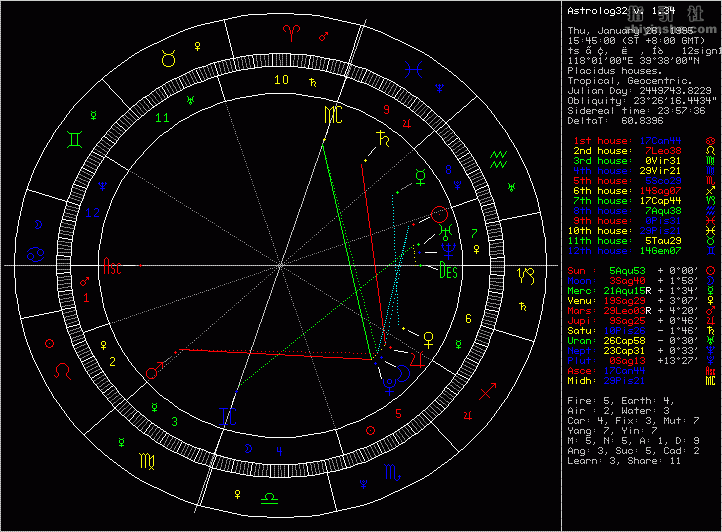
Task: Select the '1st house: 17Can44' row
Action: tap(644, 141)
